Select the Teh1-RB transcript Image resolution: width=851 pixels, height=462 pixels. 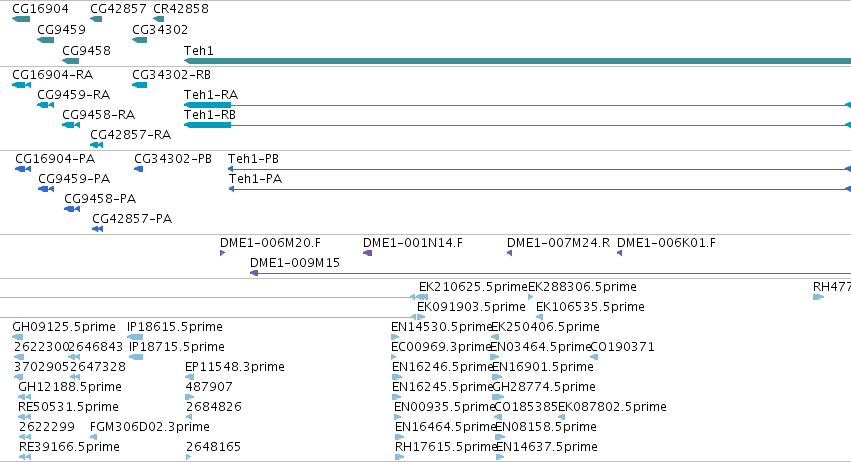coord(517,125)
